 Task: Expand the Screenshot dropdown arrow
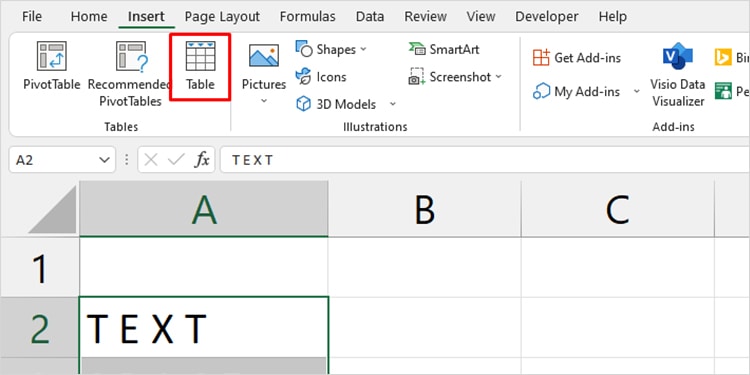tap(498, 77)
